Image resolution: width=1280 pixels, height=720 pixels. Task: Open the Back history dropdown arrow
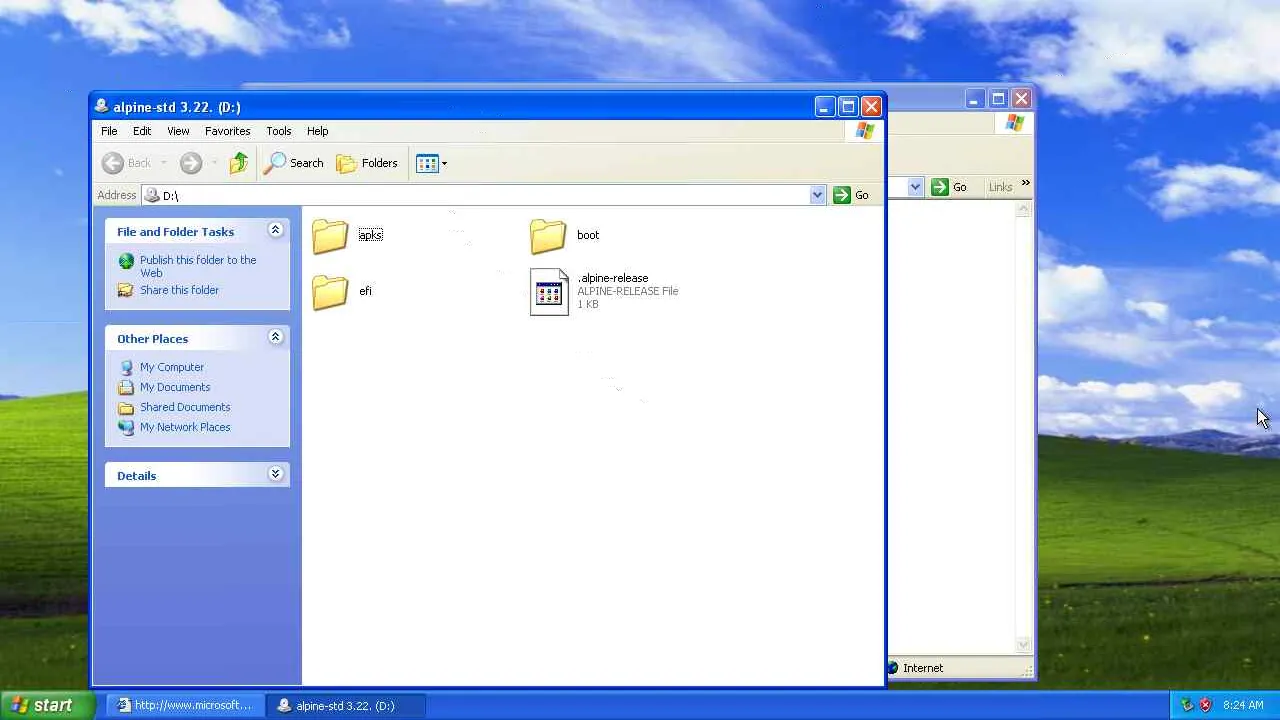pyautogui.click(x=164, y=163)
